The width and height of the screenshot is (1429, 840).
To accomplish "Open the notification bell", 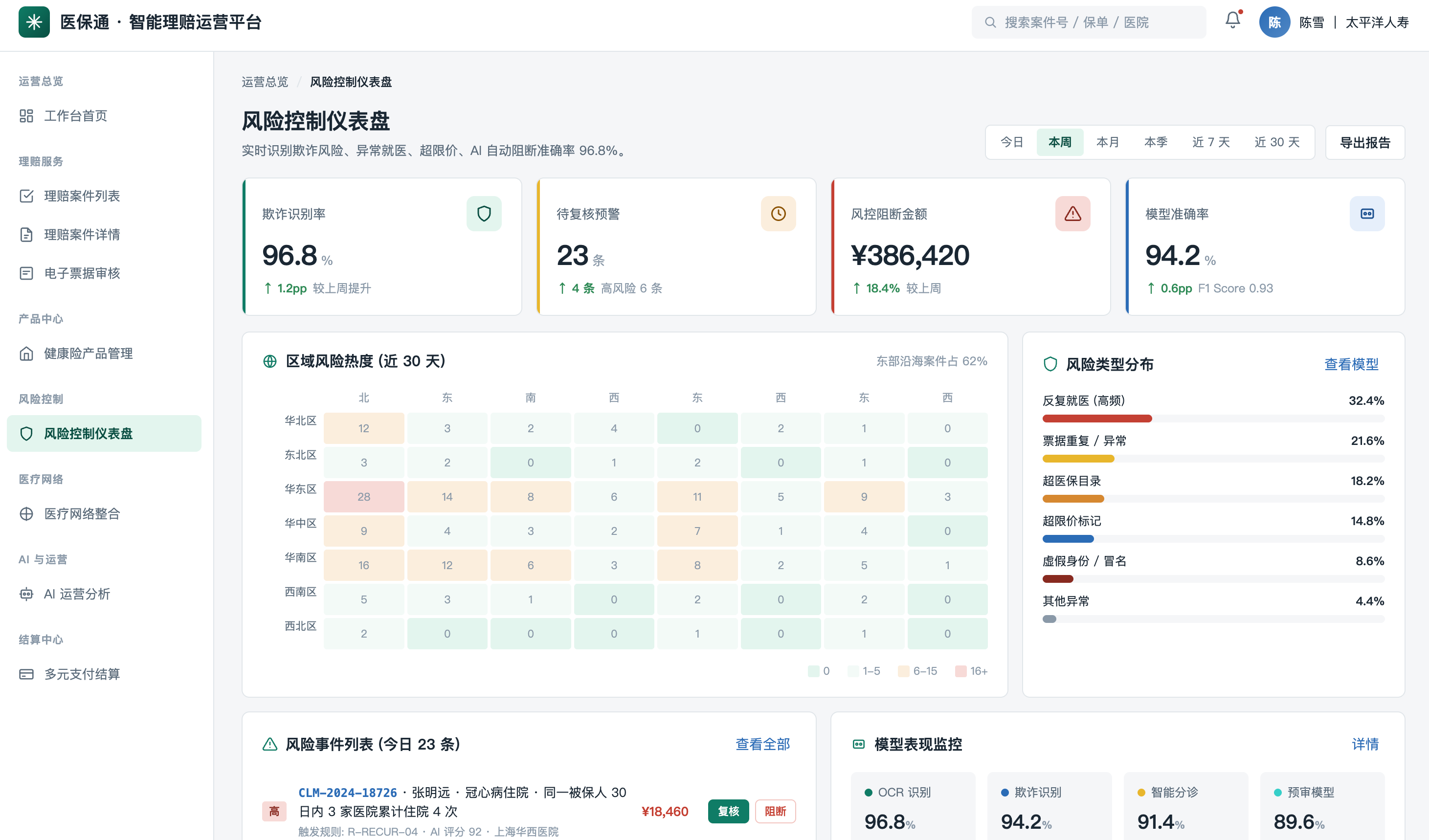I will click(x=1233, y=21).
